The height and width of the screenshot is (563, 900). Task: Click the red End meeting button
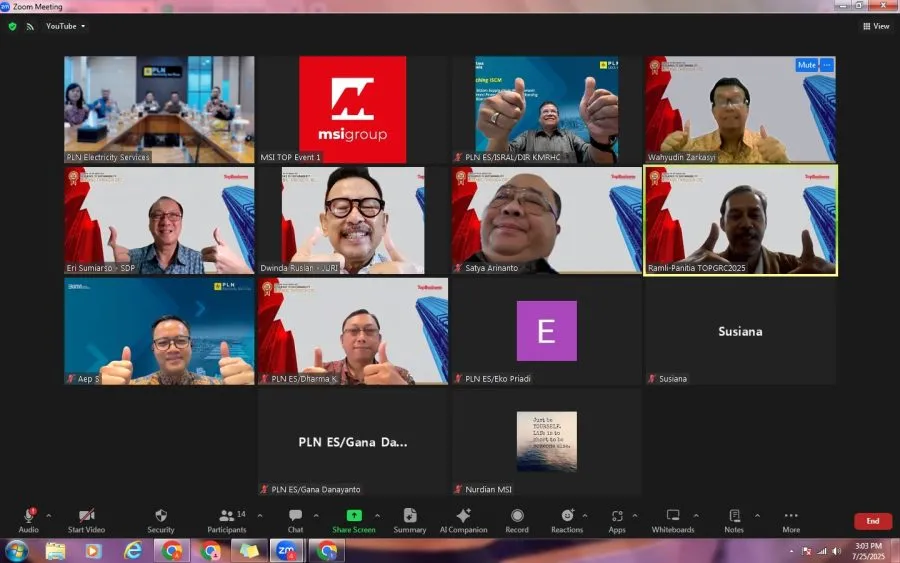[872, 521]
